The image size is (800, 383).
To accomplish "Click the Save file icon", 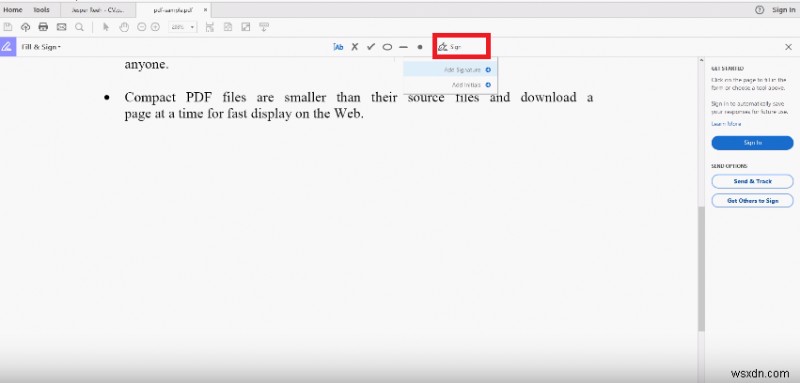I will pyautogui.click(x=8, y=27).
